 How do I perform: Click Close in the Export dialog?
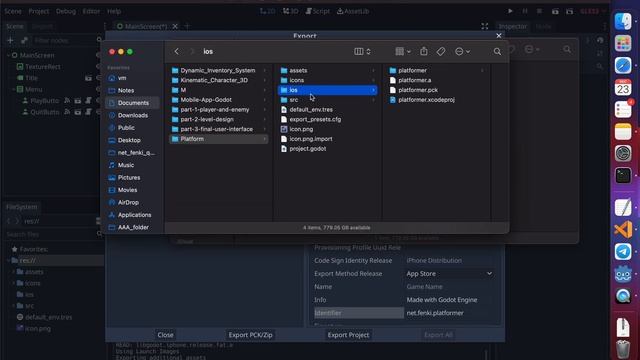click(x=165, y=335)
